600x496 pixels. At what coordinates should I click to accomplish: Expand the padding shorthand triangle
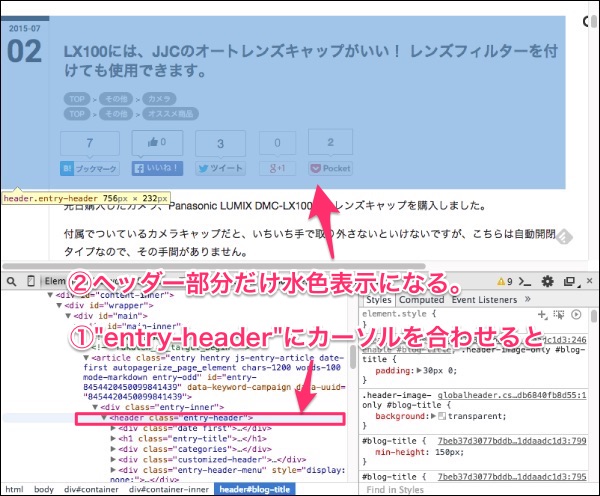coord(419,370)
